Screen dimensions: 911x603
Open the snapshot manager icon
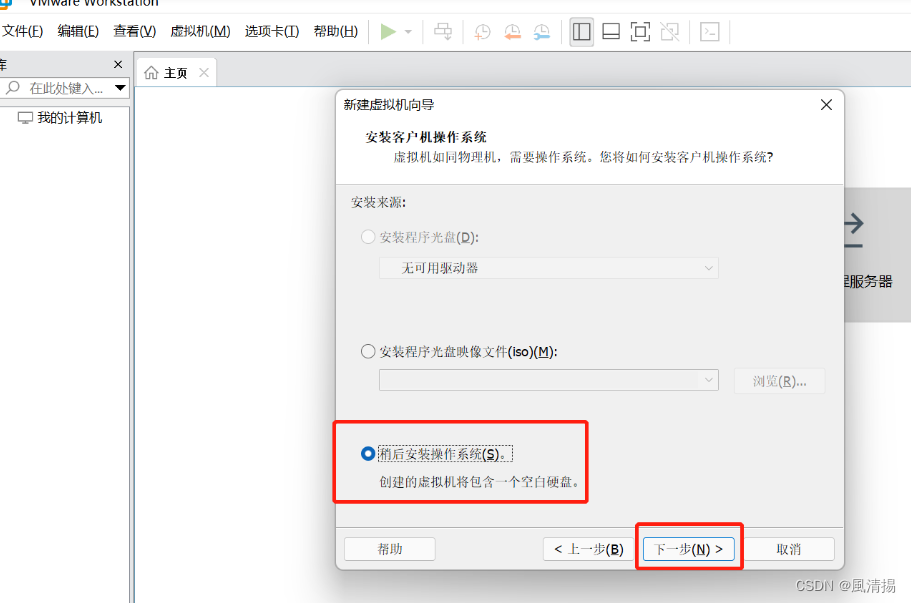coord(541,32)
